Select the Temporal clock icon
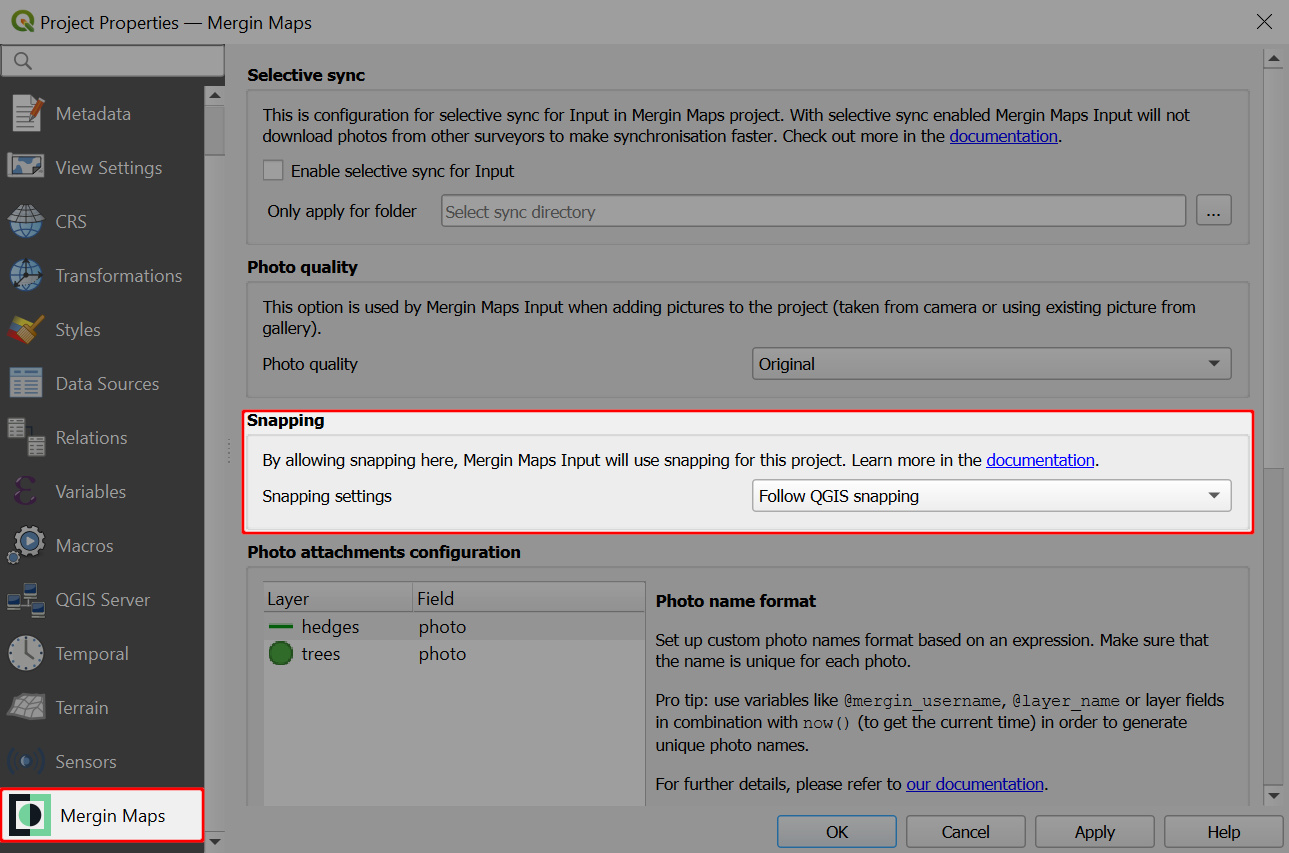Viewport: 1289px width, 853px height. tap(27, 653)
